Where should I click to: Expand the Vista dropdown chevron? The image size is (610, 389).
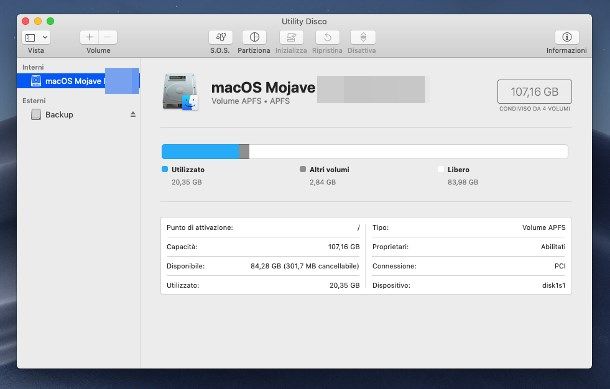coord(45,37)
